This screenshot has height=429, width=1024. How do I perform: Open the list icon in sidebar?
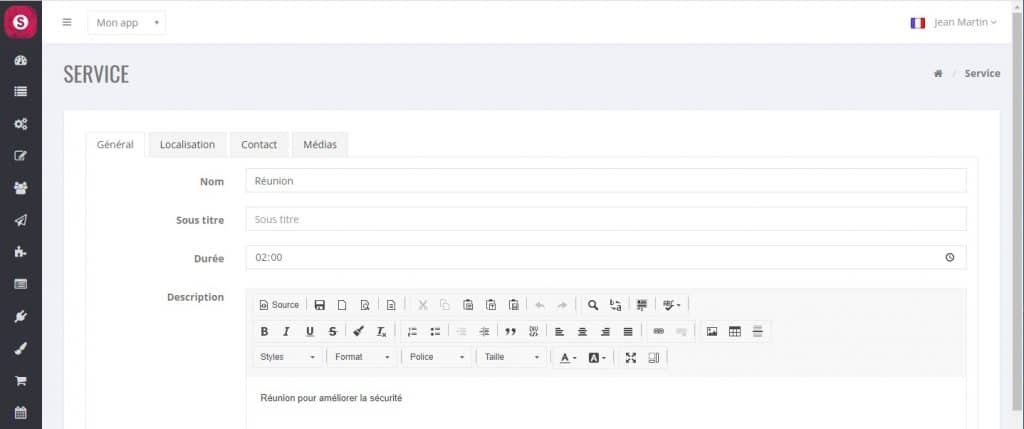click(x=20, y=92)
